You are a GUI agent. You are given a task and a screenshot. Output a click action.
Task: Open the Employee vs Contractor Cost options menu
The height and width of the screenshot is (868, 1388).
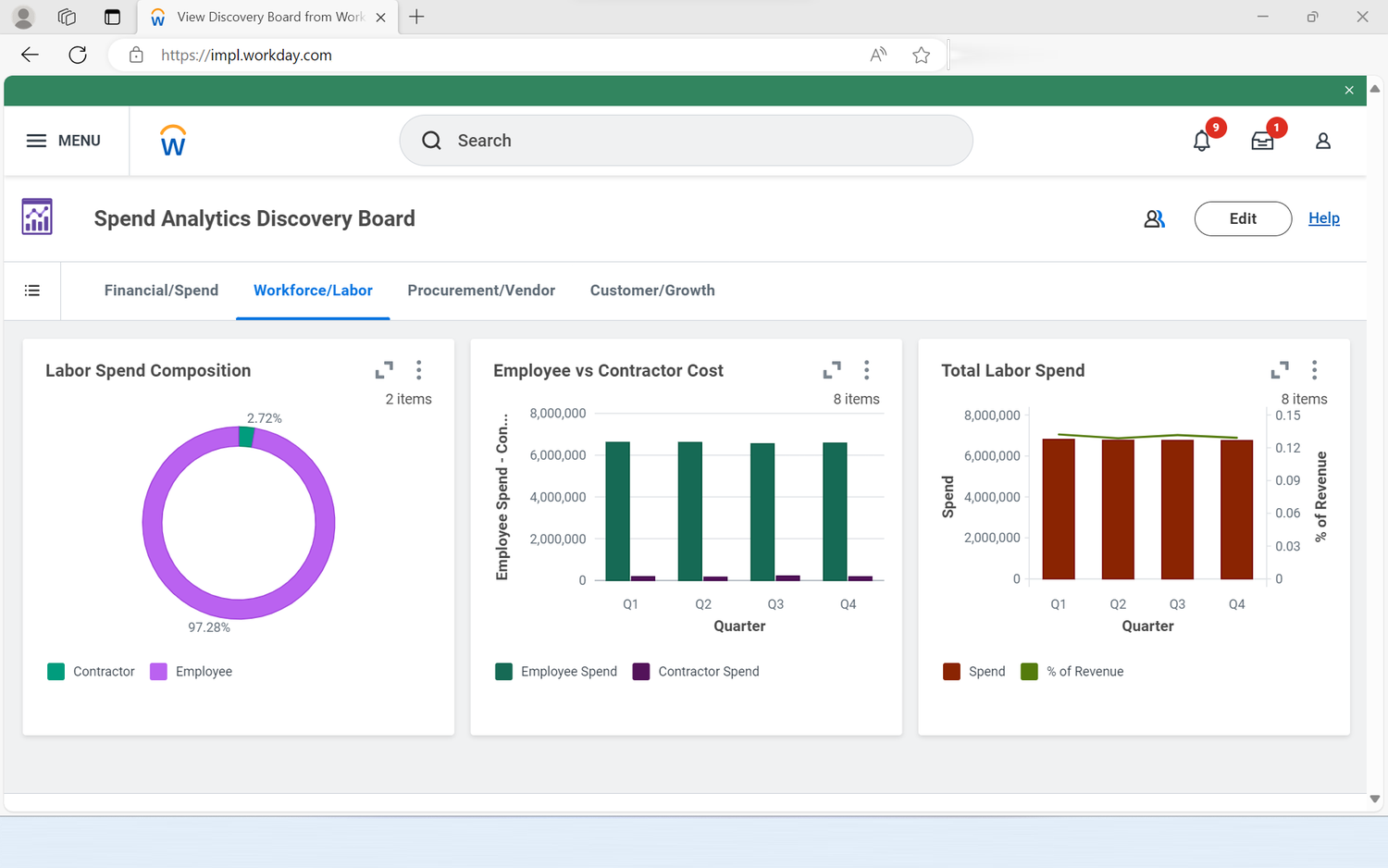867,369
